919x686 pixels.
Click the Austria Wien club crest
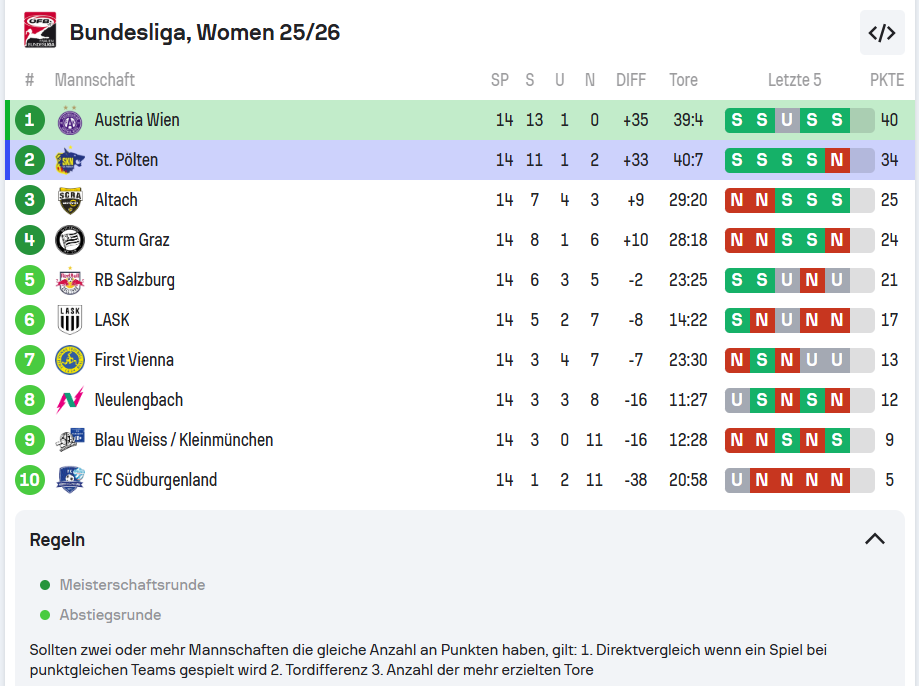[x=70, y=121]
